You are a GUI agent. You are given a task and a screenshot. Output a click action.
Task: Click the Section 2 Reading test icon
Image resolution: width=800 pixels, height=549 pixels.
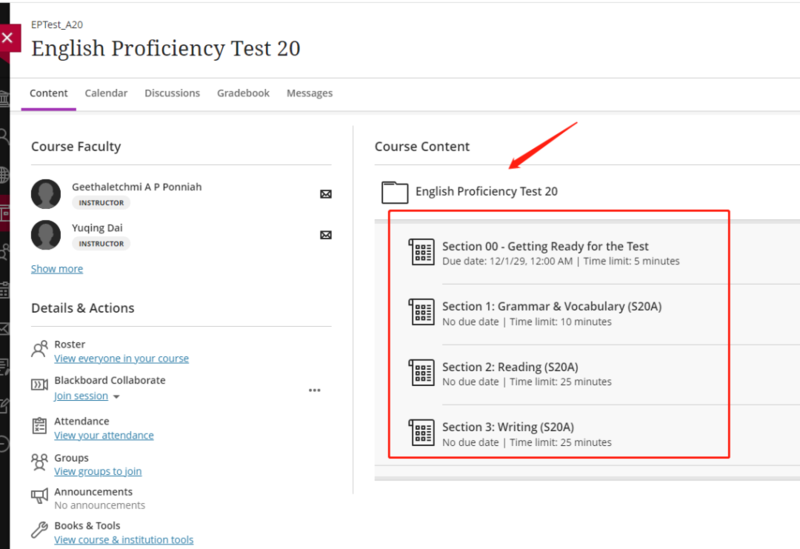click(423, 373)
